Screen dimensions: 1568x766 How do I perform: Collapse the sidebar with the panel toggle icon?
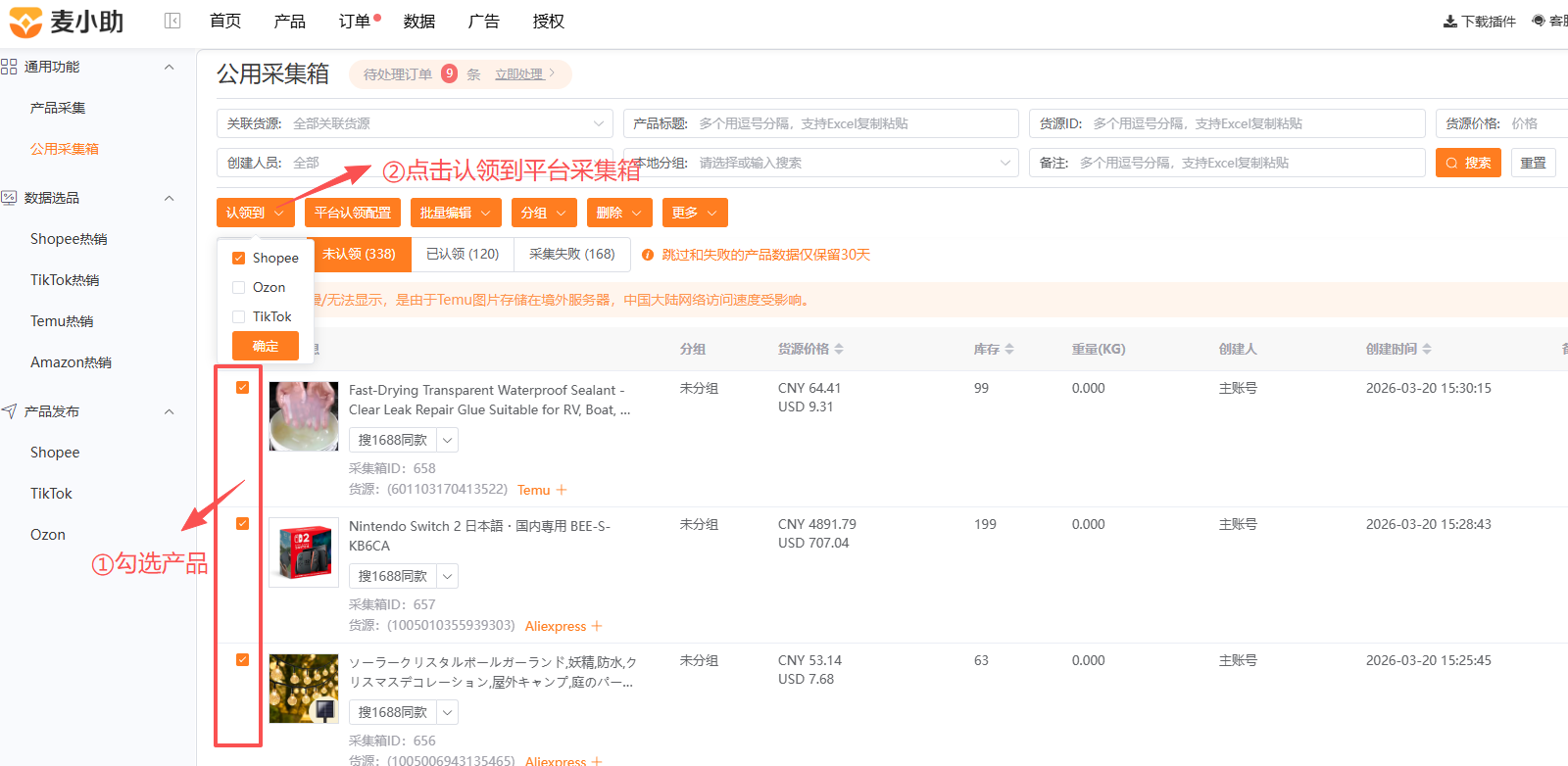[x=172, y=21]
